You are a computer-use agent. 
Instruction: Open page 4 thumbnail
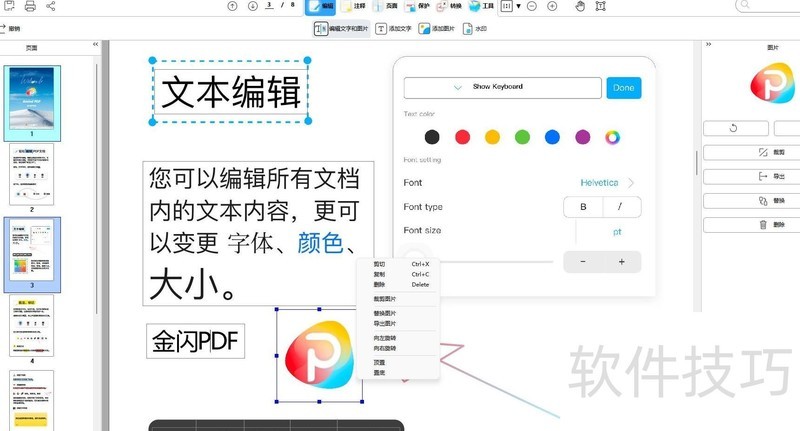point(32,325)
